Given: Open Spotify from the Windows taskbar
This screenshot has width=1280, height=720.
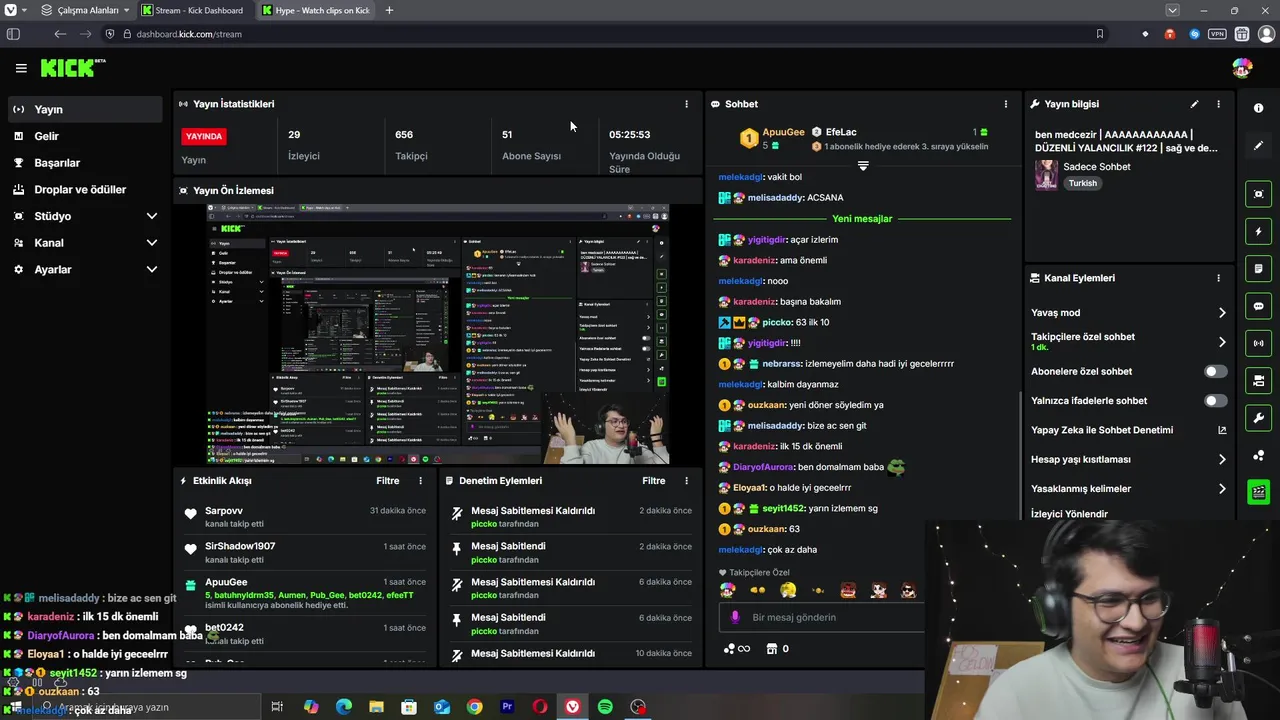Looking at the screenshot, I should click(605, 707).
